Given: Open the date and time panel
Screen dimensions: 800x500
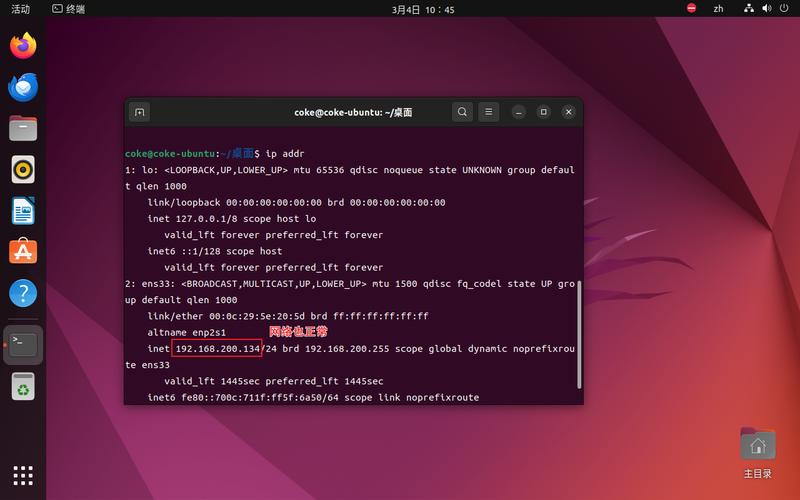Looking at the screenshot, I should coord(423,9).
